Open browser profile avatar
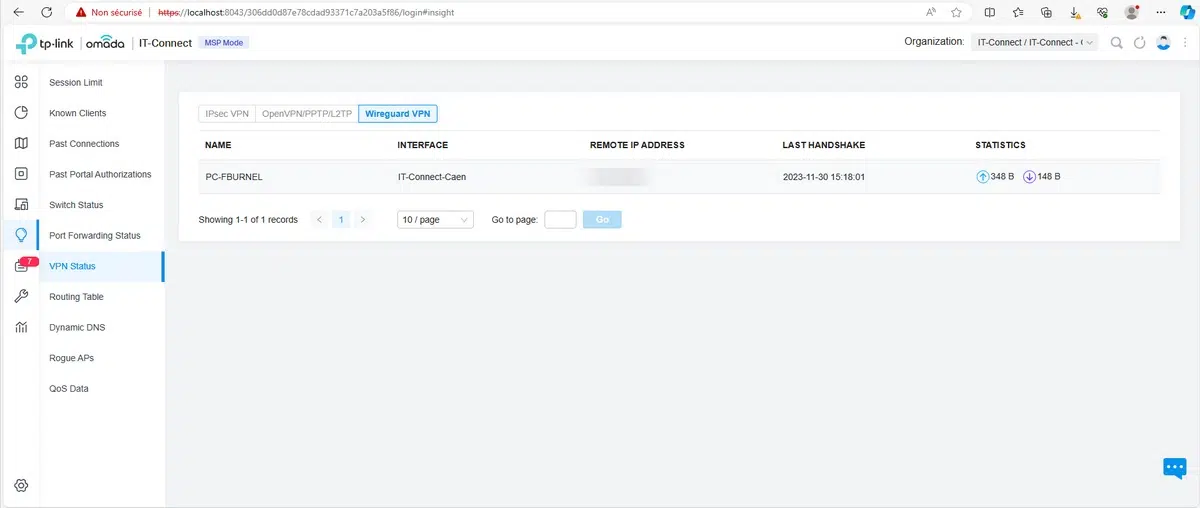Image resolution: width=1200 pixels, height=508 pixels. coord(1132,12)
